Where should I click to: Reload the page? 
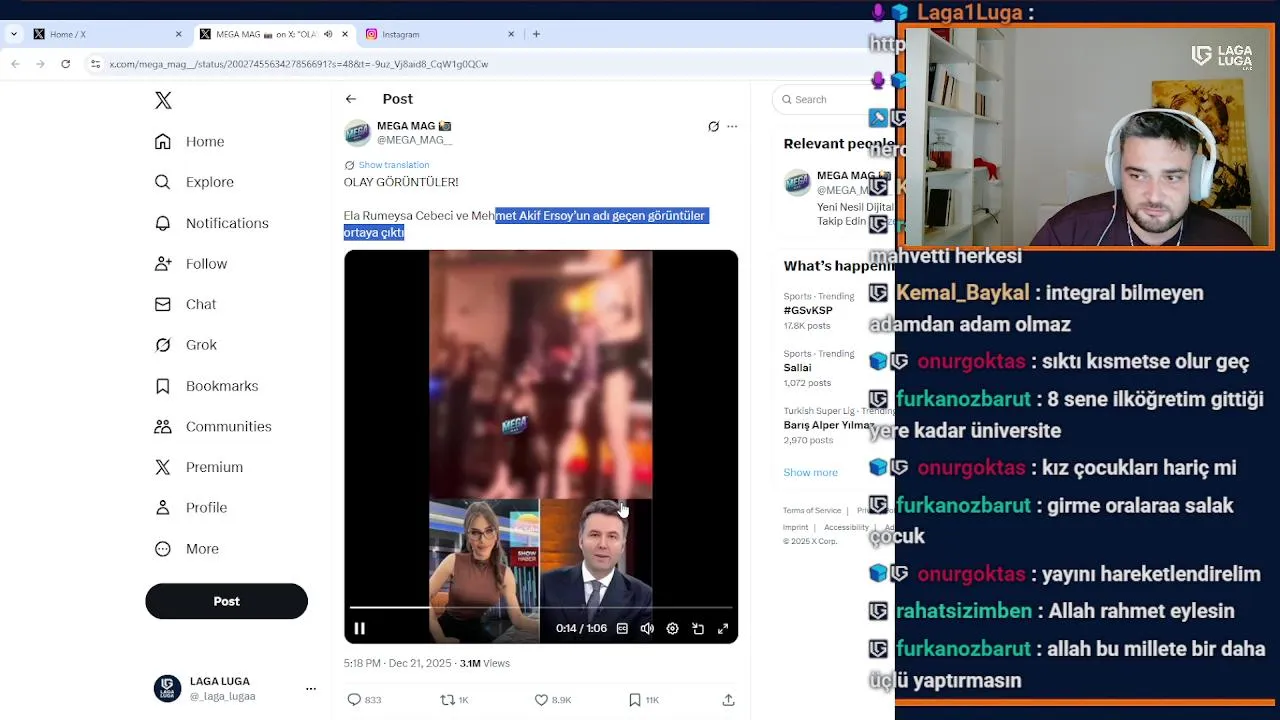(x=65, y=64)
